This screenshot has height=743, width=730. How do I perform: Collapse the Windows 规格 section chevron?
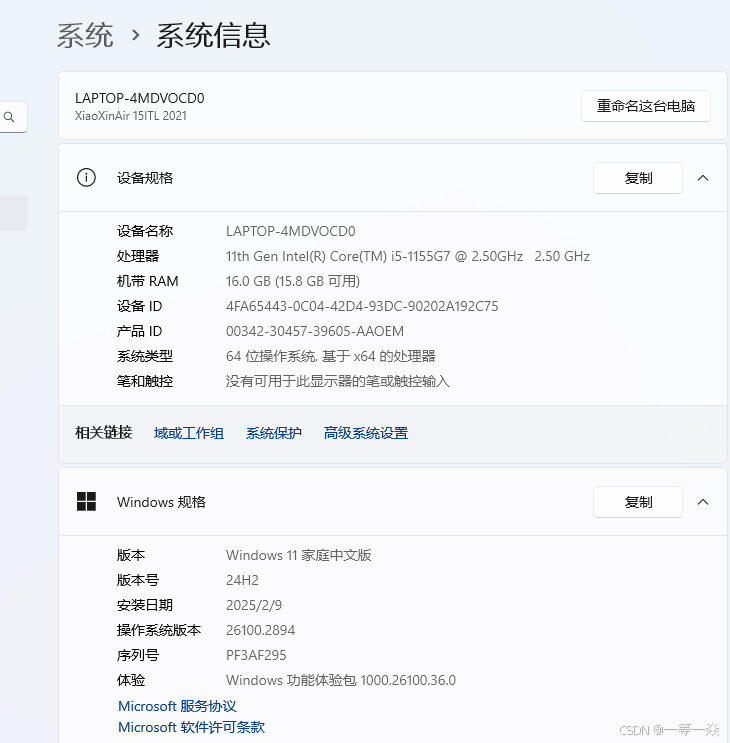point(703,502)
